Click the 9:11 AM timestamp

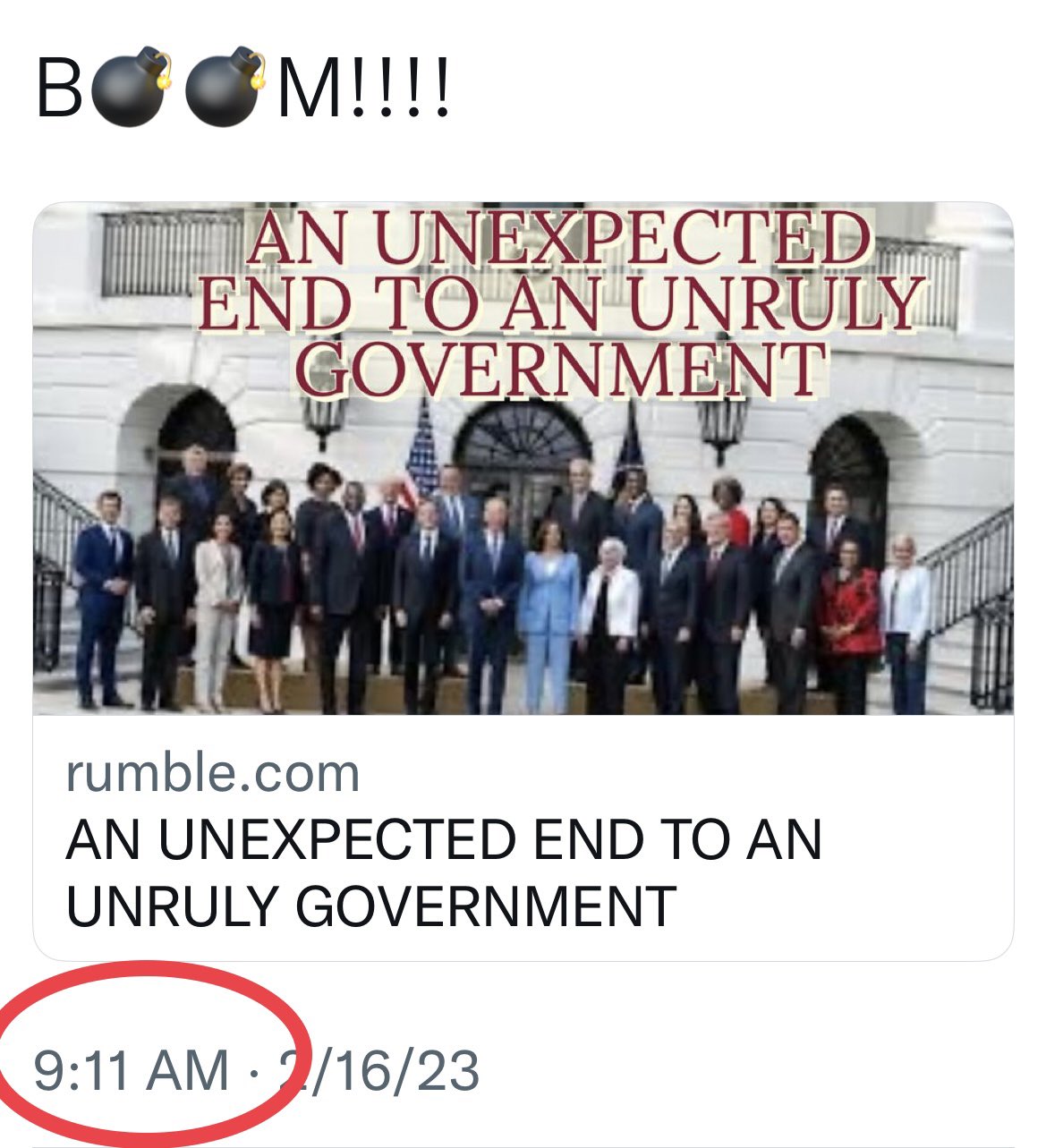pos(132,1070)
